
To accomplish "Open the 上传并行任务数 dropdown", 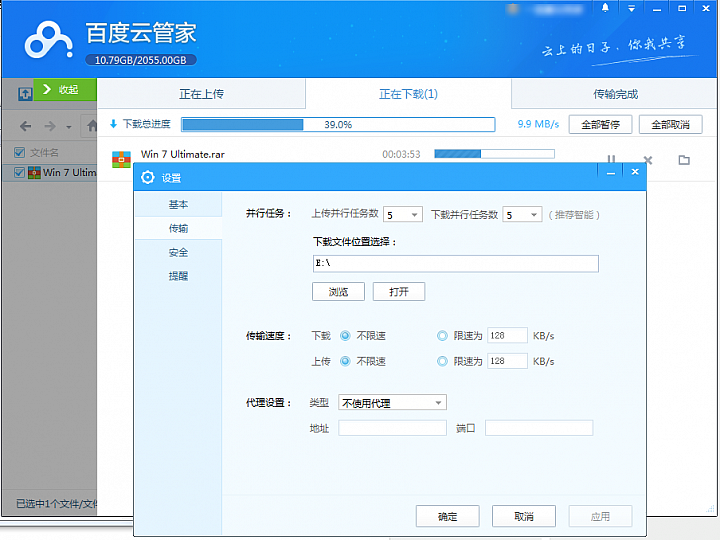I will click(403, 214).
